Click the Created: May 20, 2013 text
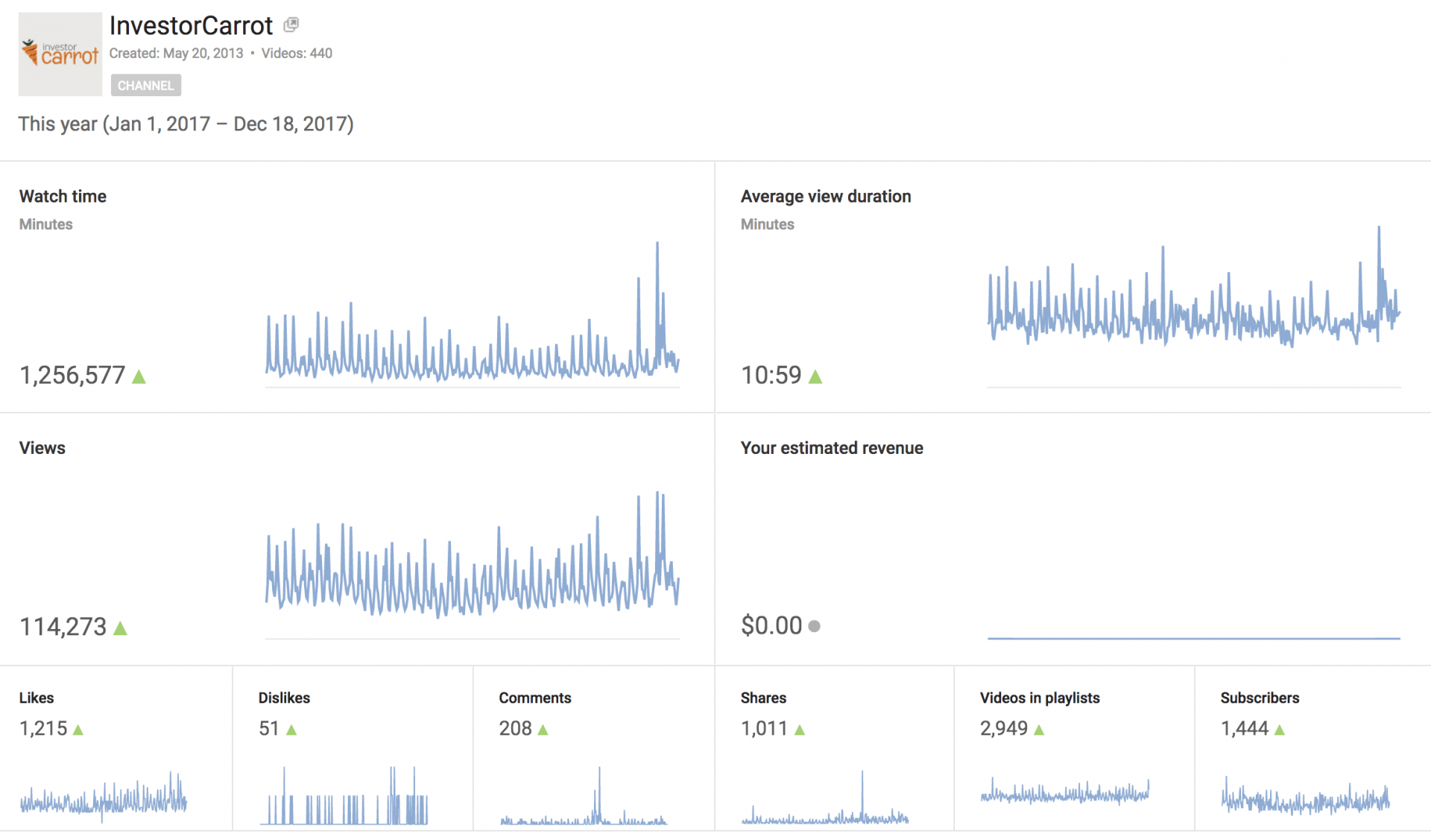Image resolution: width=1431 pixels, height=840 pixels. (x=176, y=53)
